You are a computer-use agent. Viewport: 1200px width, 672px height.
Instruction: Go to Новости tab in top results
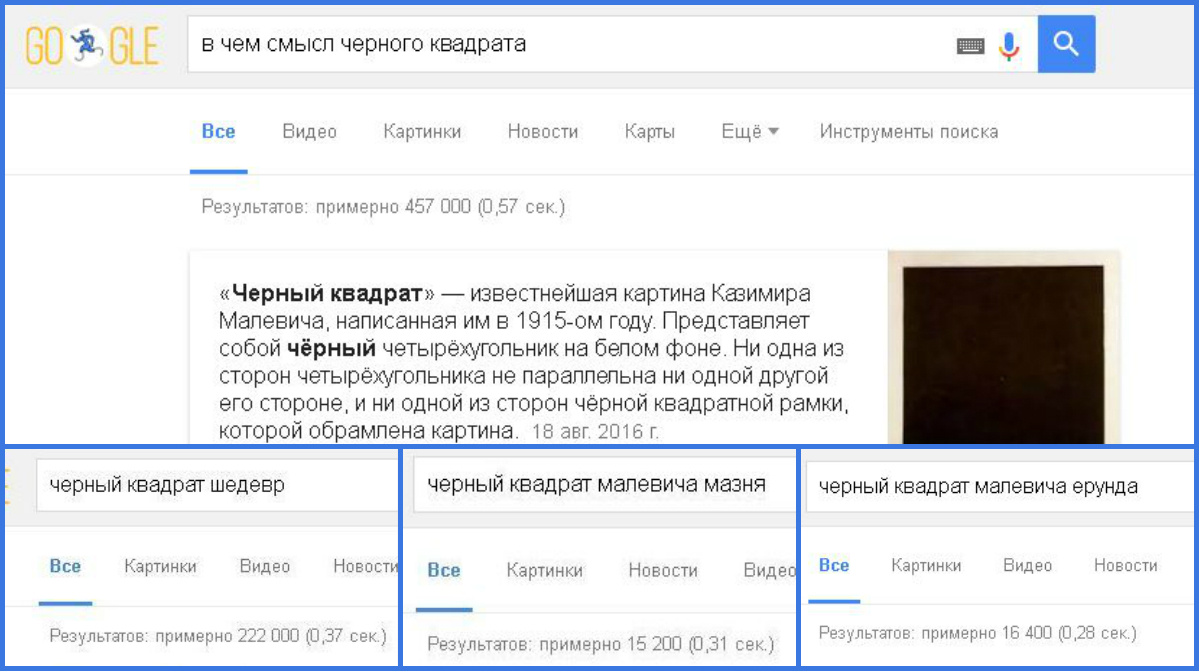point(542,132)
